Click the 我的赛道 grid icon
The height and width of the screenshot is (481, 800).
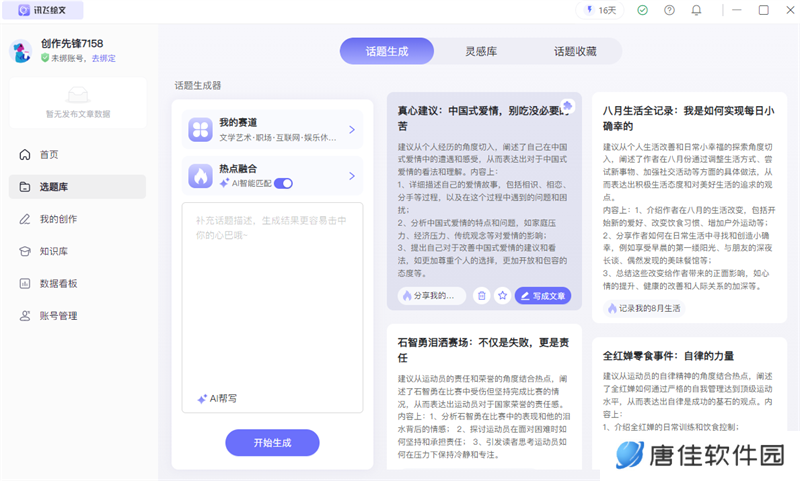[201, 130]
